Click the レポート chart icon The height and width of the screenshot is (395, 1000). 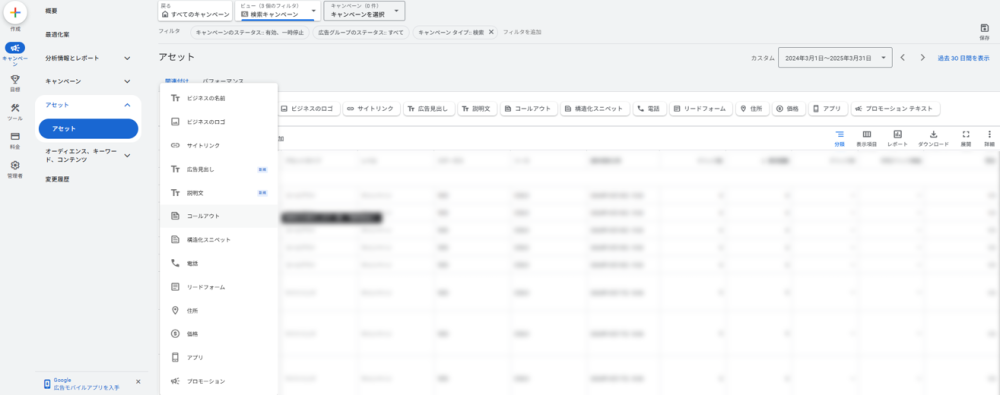[x=897, y=134]
